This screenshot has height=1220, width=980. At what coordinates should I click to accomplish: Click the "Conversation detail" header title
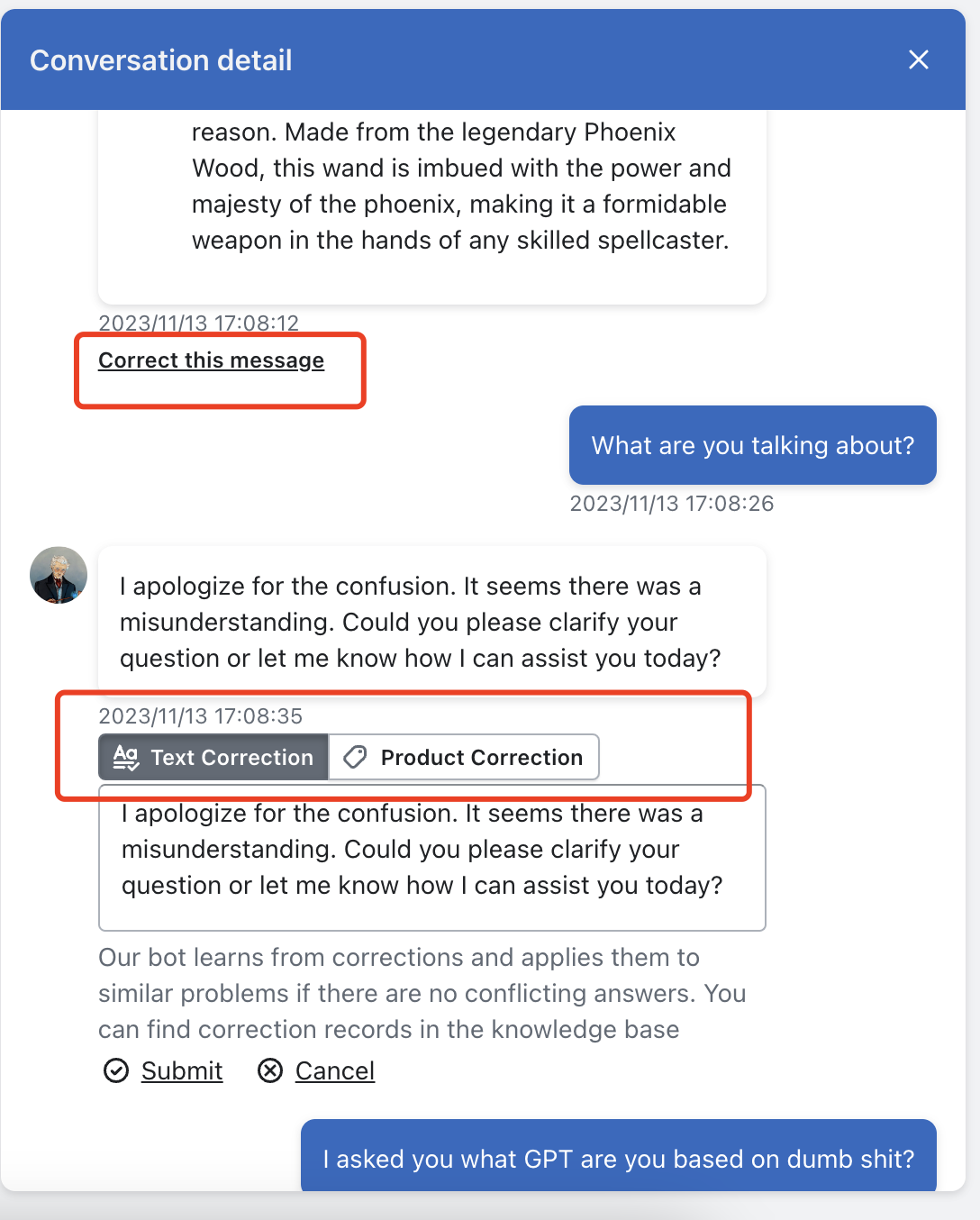point(161,60)
